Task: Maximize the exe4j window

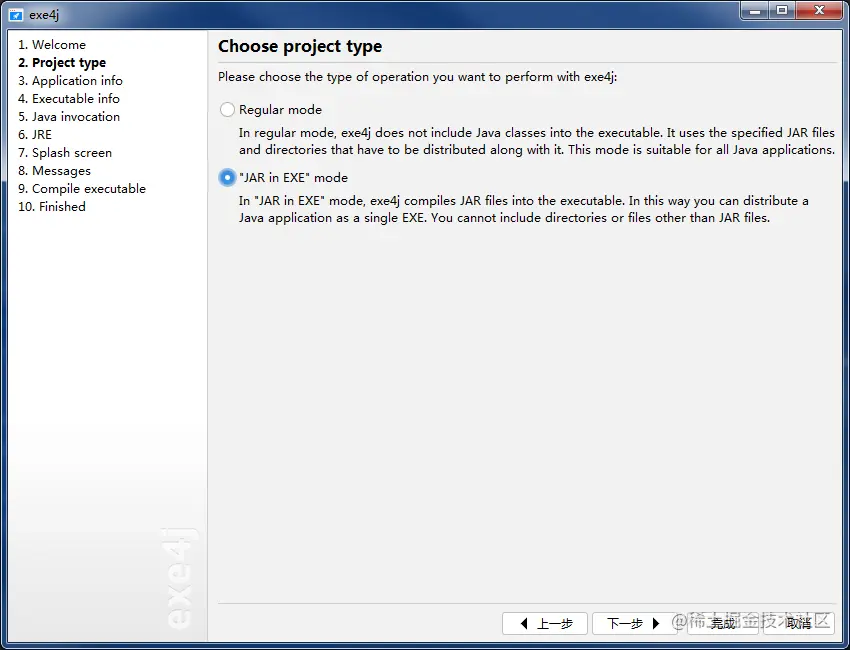Action: [x=782, y=10]
